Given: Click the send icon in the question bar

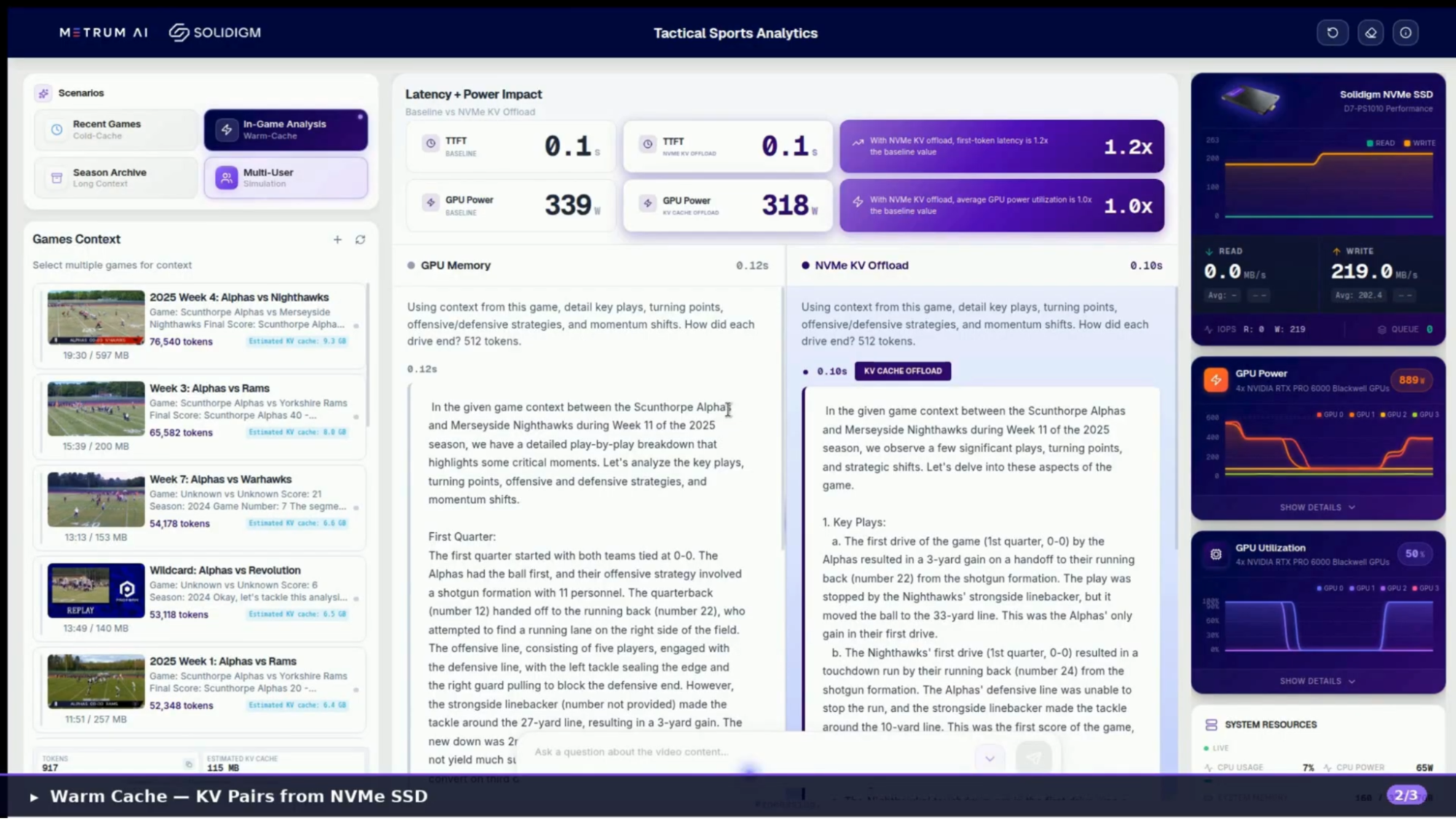Looking at the screenshot, I should click(x=1034, y=757).
